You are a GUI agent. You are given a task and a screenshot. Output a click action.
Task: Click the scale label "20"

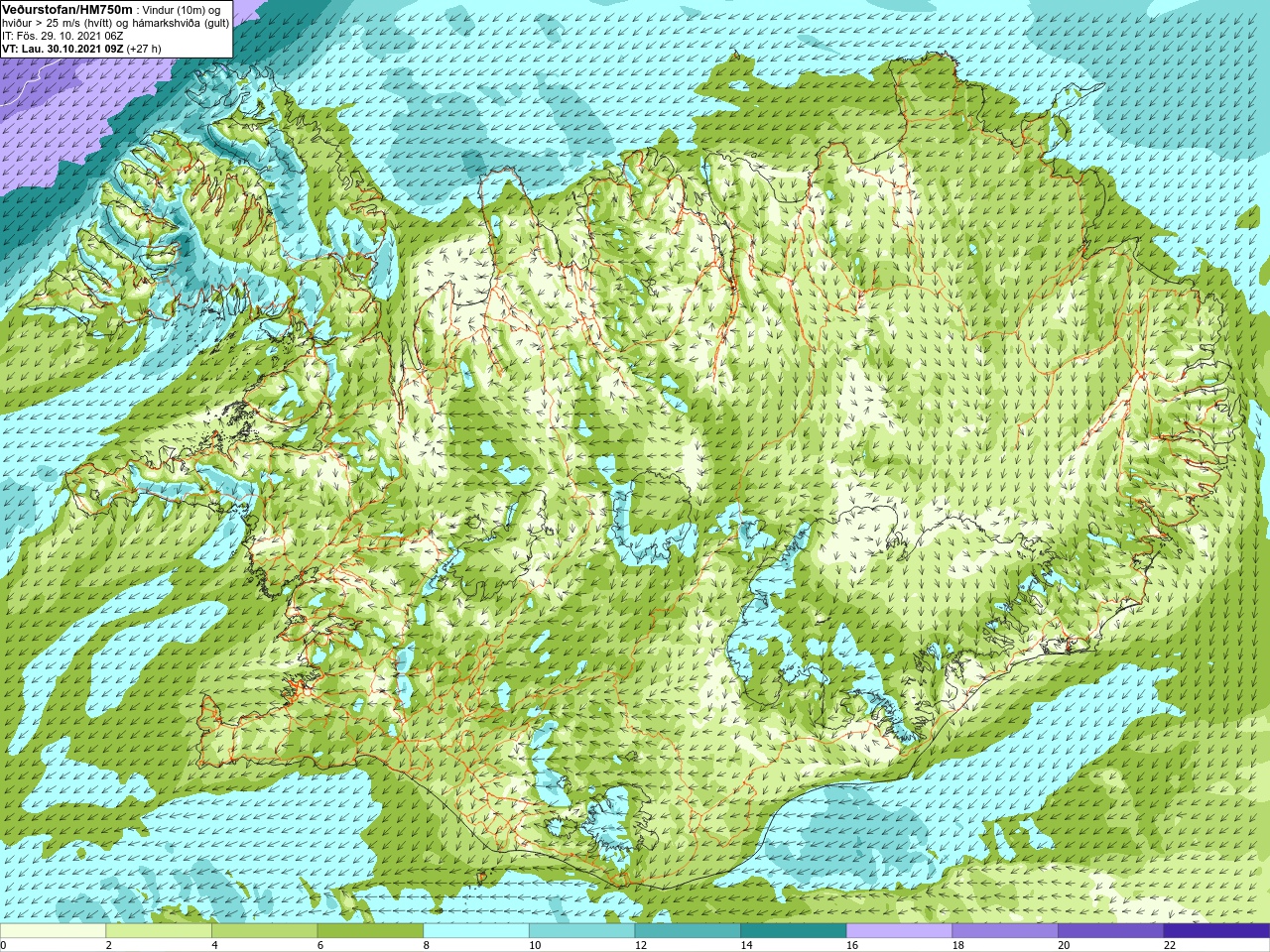click(1064, 945)
